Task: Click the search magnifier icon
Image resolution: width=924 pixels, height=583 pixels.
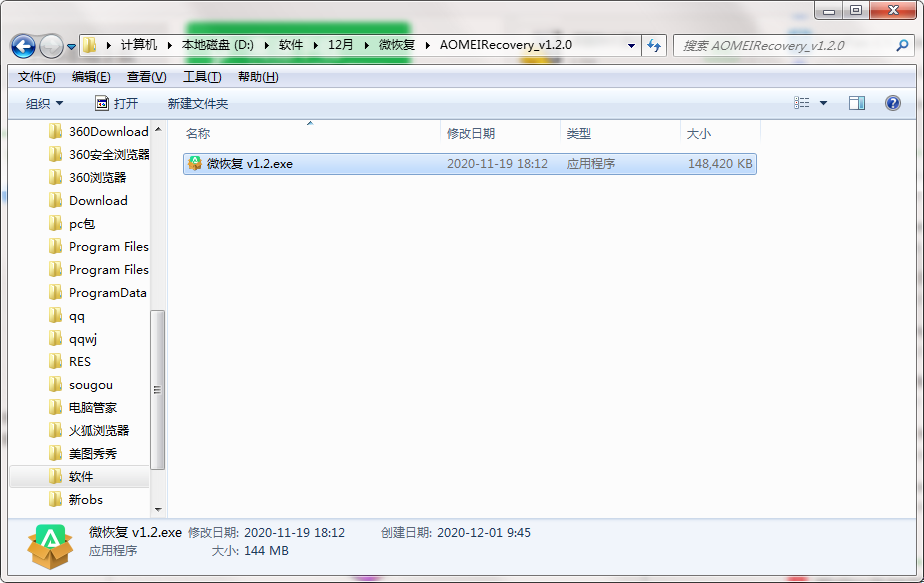Action: point(902,45)
